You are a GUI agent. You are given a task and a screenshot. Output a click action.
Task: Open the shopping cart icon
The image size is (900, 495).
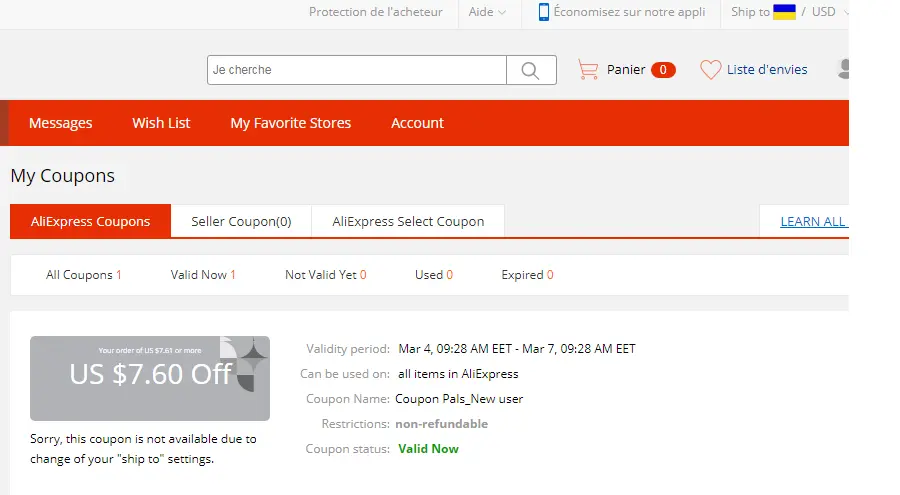(x=588, y=69)
